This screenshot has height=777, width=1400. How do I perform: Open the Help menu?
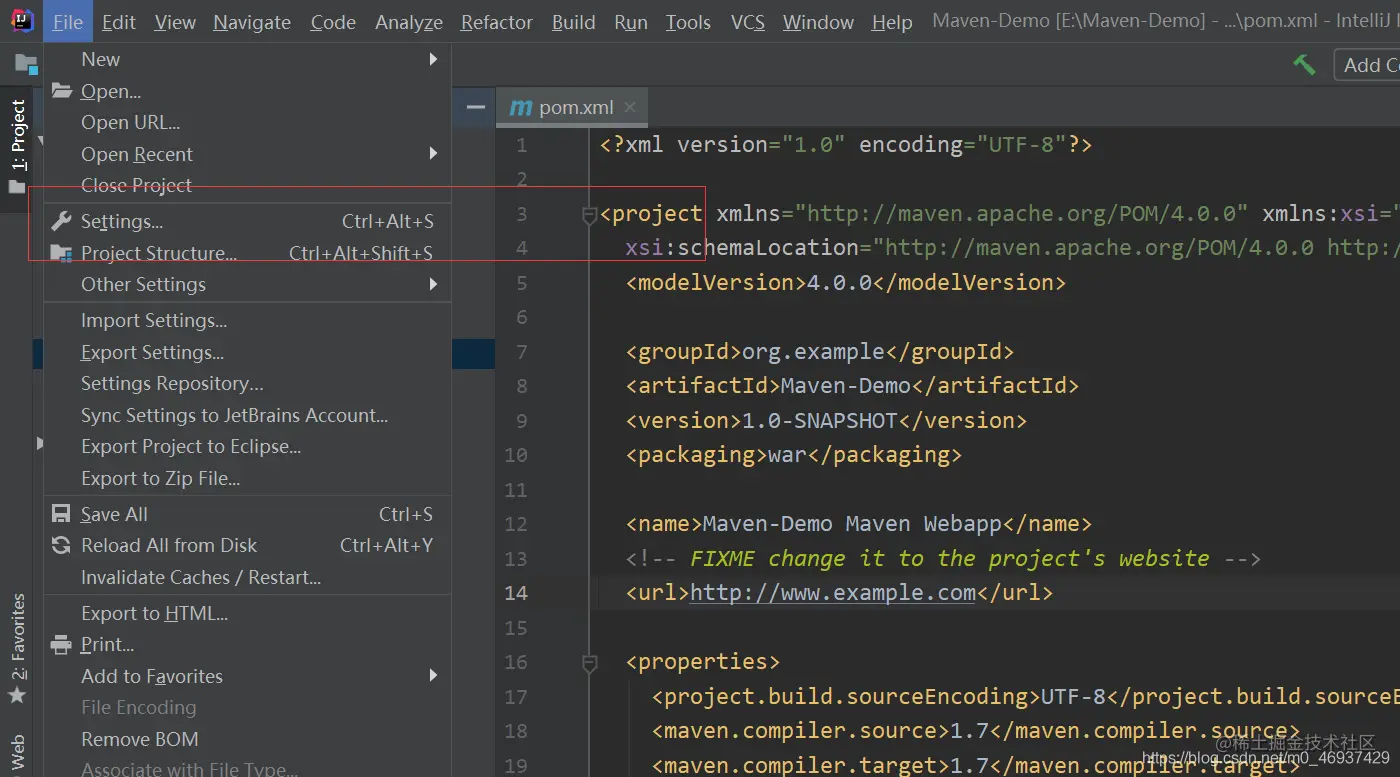[x=891, y=22]
